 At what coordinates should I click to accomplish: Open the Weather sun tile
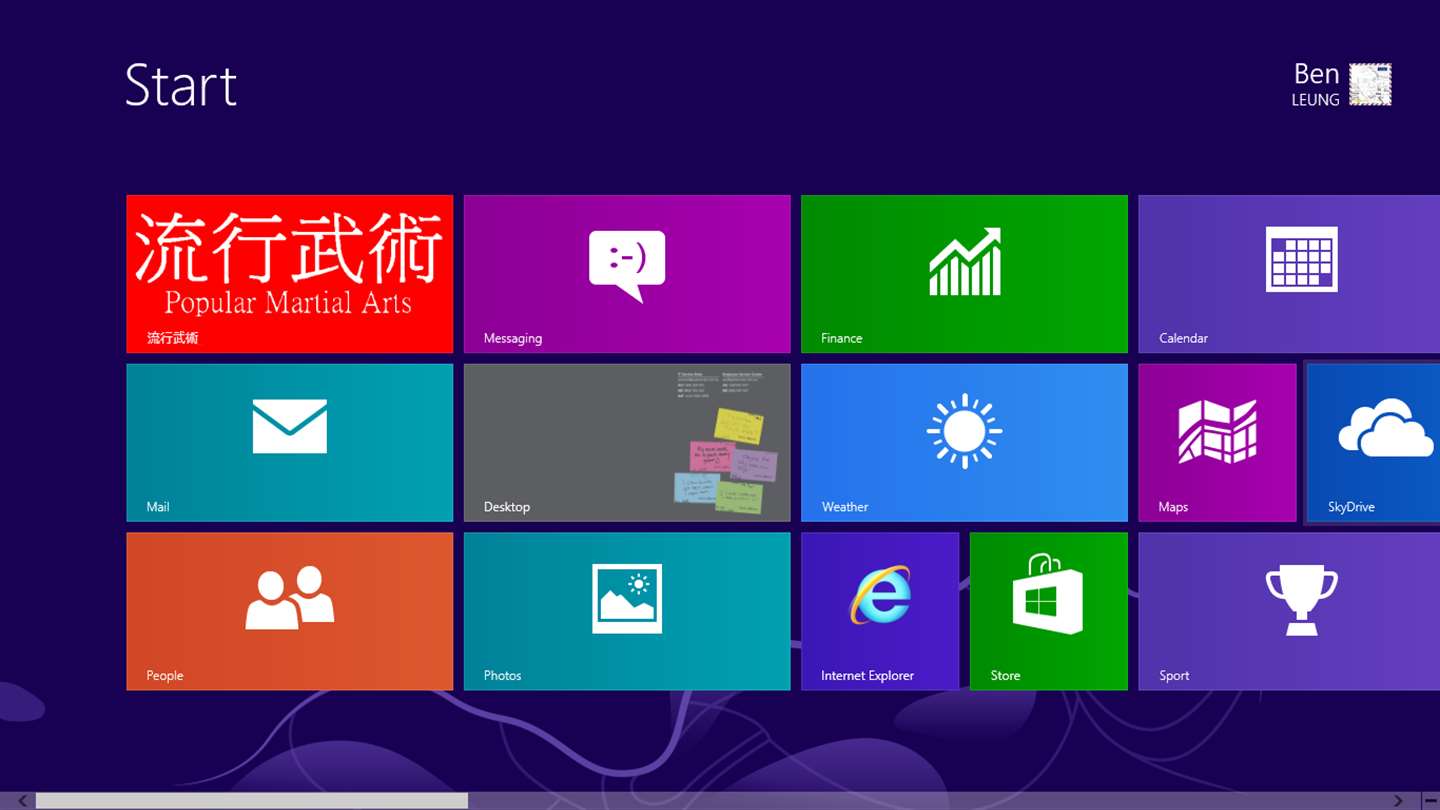point(964,443)
